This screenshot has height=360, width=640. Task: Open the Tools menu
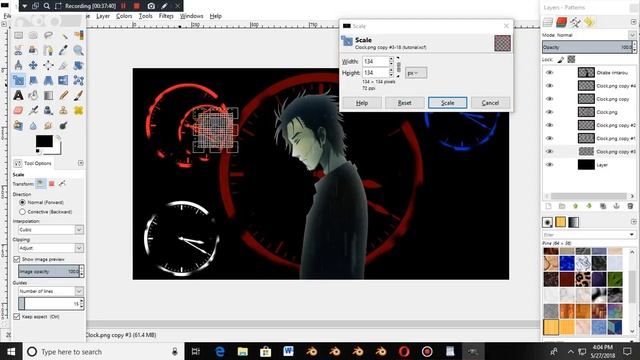point(145,16)
